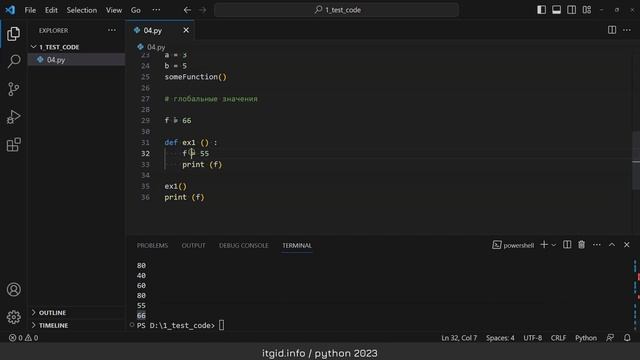Open the Customize Layout icon
The image size is (640, 360).
(x=587, y=10)
